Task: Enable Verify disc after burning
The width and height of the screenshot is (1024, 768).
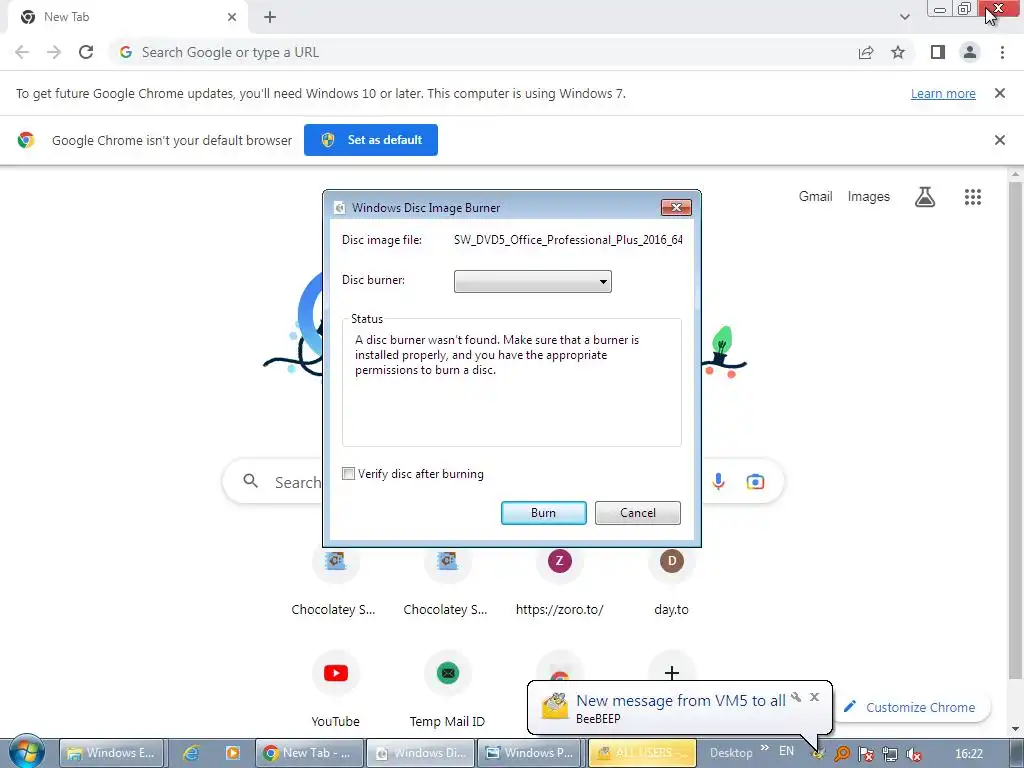Action: coord(349,473)
